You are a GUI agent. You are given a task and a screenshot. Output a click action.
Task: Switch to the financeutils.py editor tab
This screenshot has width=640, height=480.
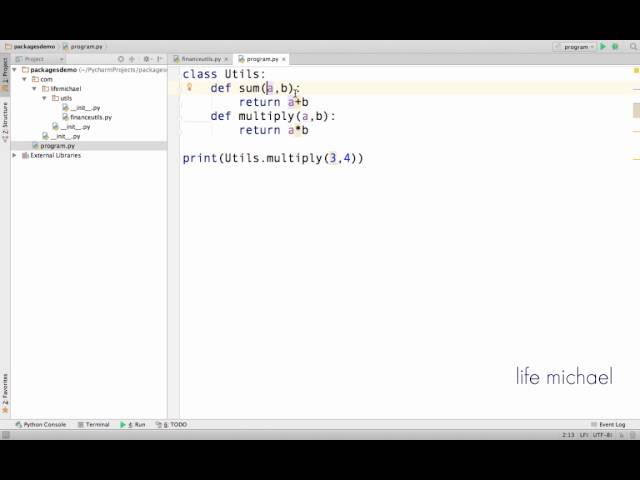point(198,59)
